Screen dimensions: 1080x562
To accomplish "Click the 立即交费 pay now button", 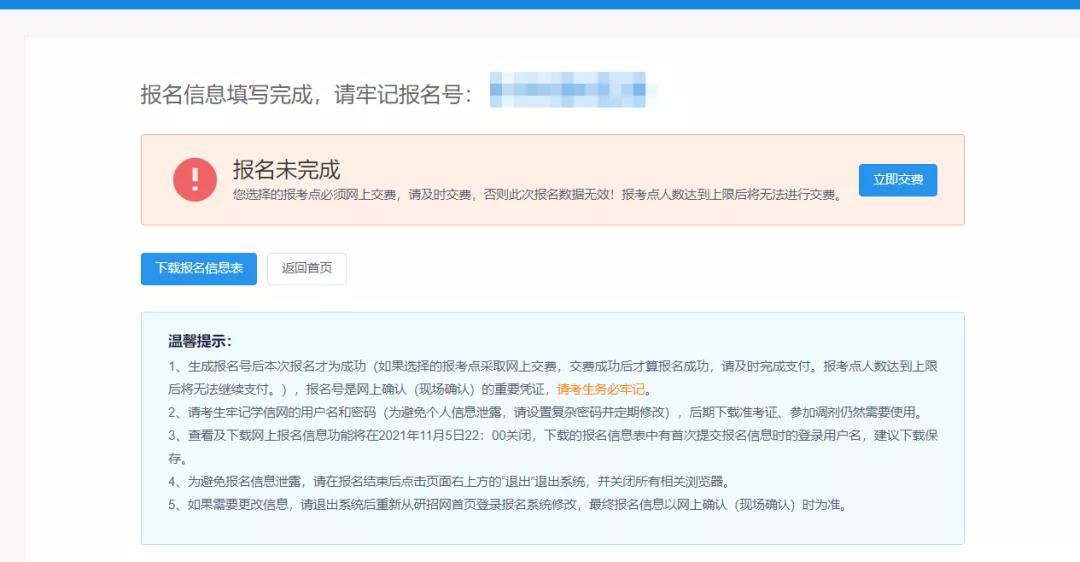I will [897, 180].
